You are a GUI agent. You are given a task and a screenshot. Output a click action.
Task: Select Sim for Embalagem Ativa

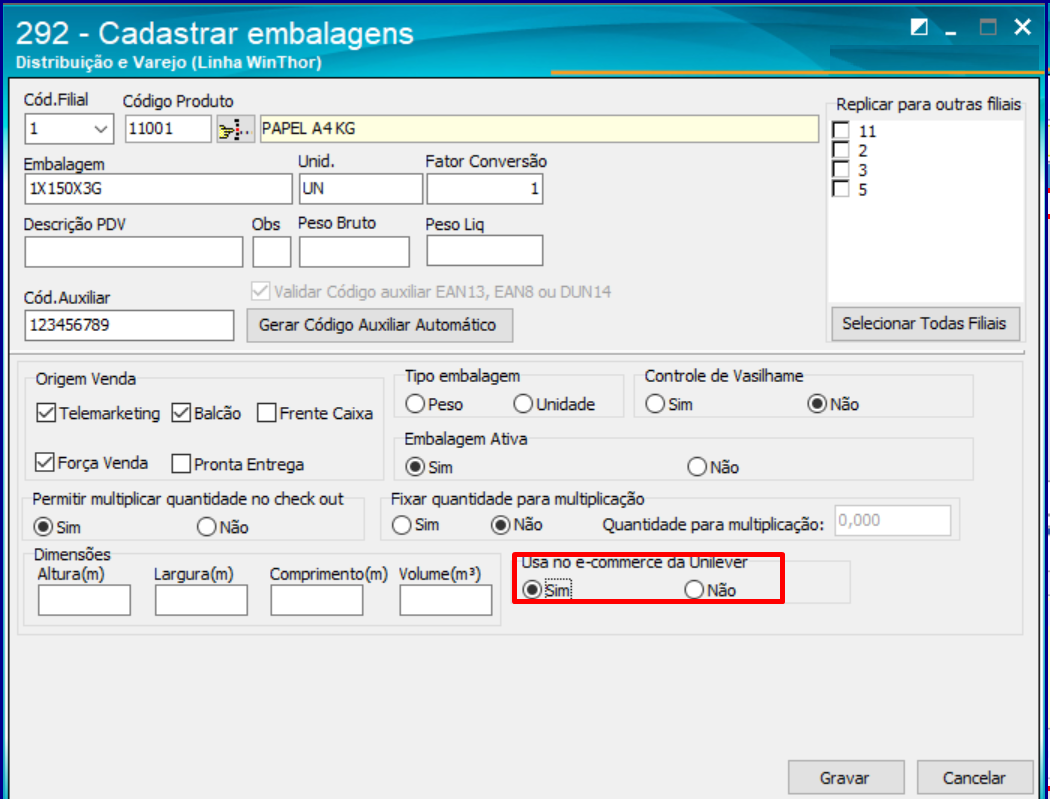point(415,467)
